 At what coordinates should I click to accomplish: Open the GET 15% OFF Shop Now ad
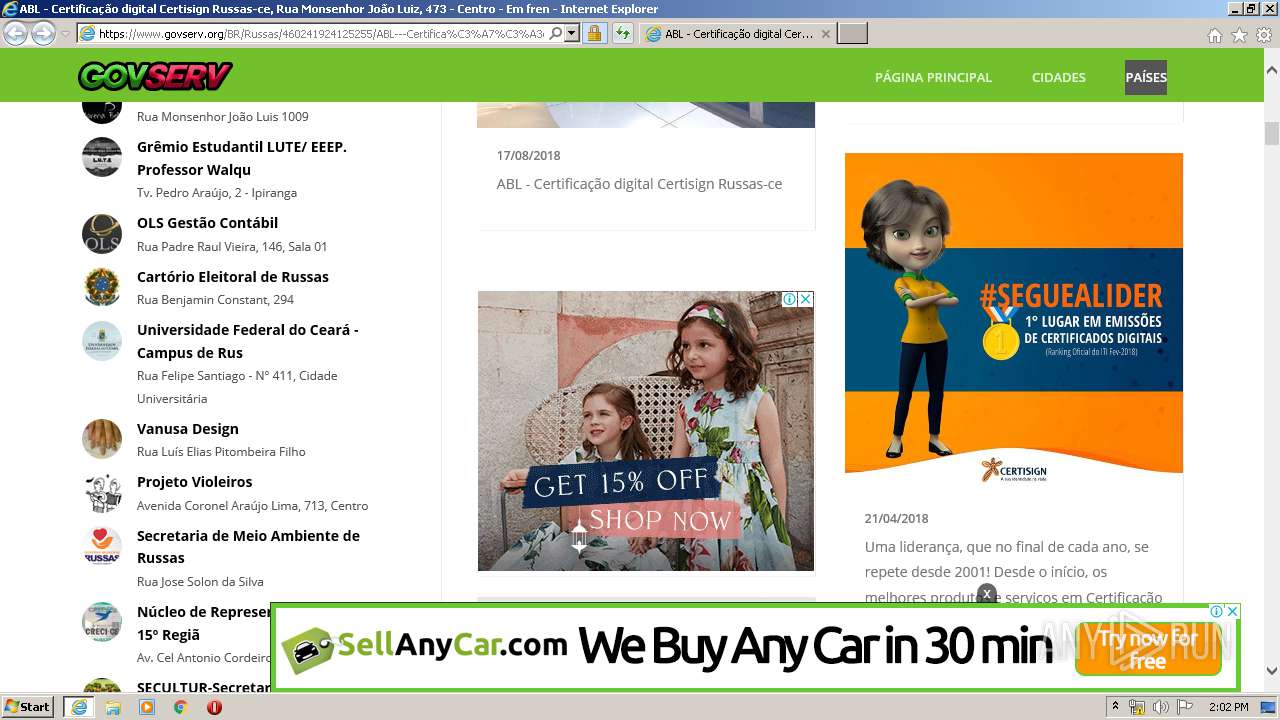pyautogui.click(x=645, y=431)
